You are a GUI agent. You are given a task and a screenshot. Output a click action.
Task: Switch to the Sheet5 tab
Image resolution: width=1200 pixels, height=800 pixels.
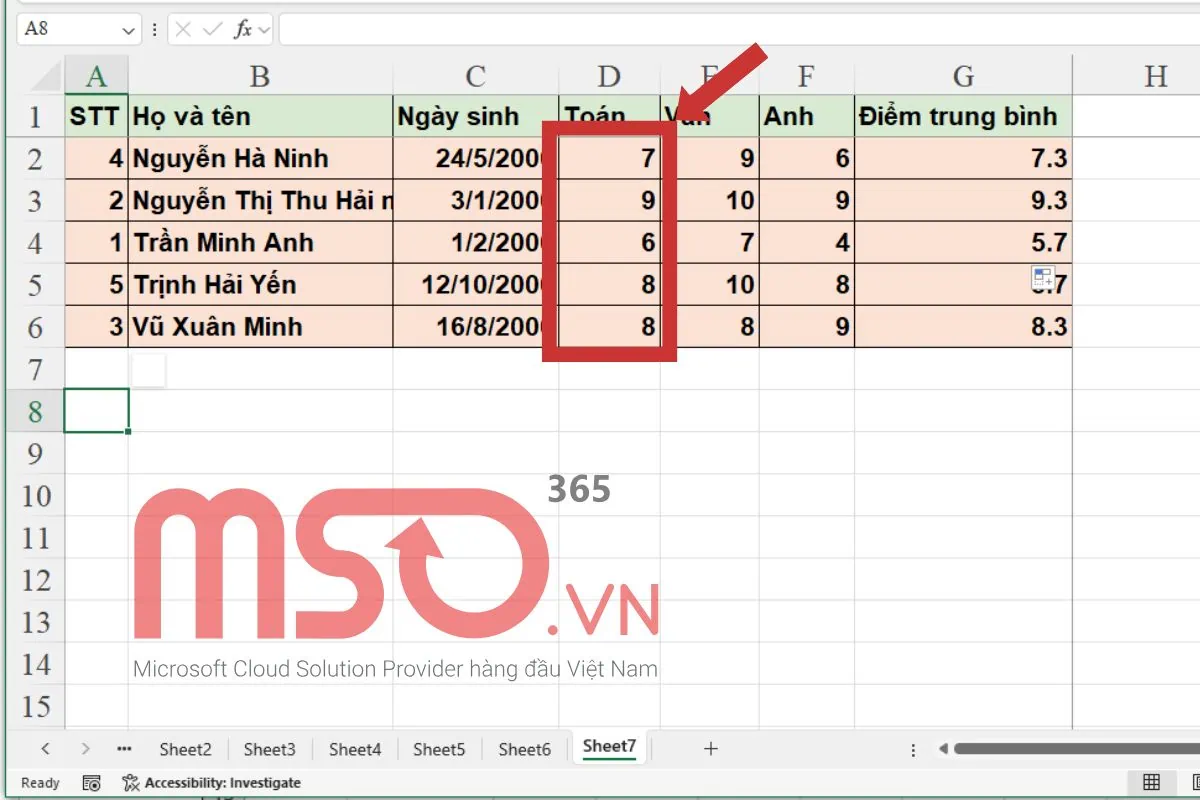pyautogui.click(x=439, y=748)
